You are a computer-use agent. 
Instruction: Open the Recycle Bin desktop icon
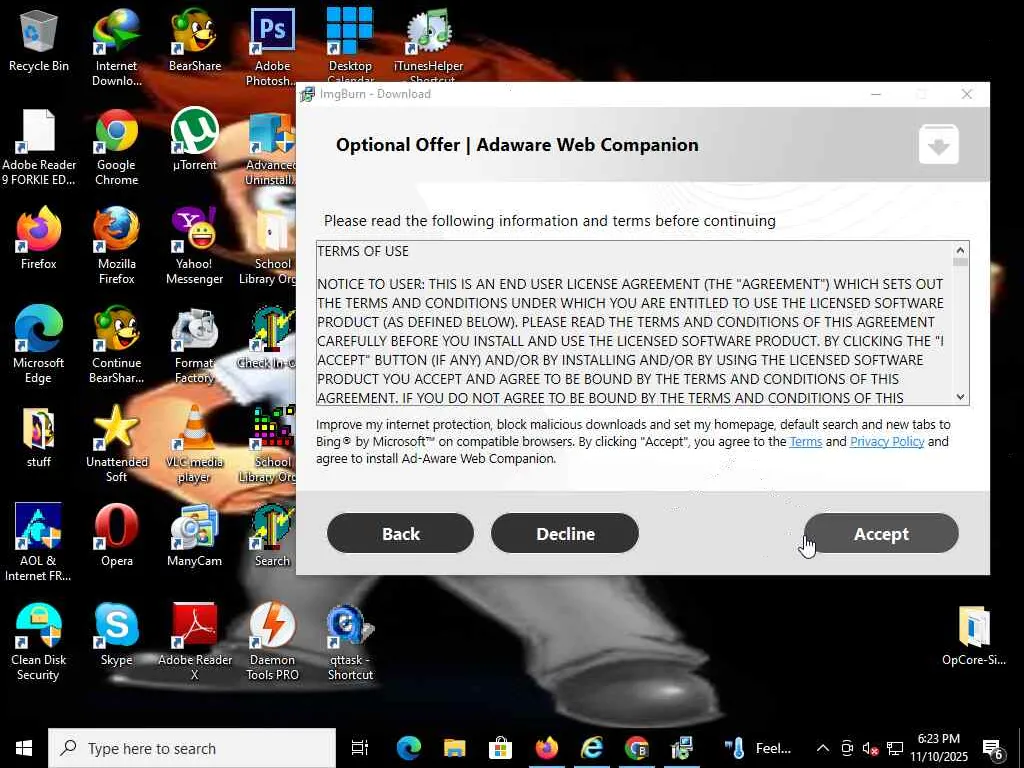[39, 40]
